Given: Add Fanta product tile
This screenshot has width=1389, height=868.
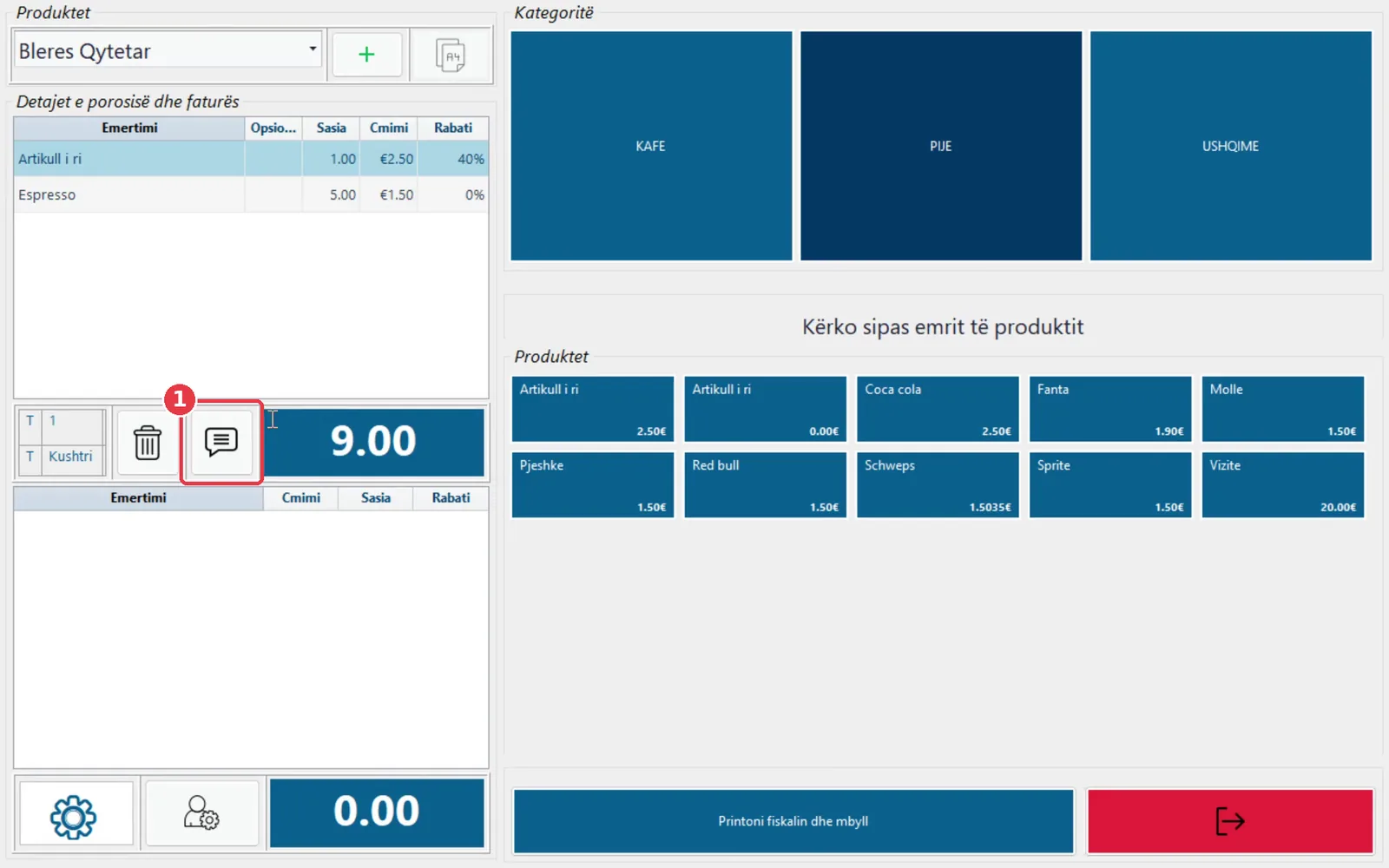Looking at the screenshot, I should [x=1110, y=409].
